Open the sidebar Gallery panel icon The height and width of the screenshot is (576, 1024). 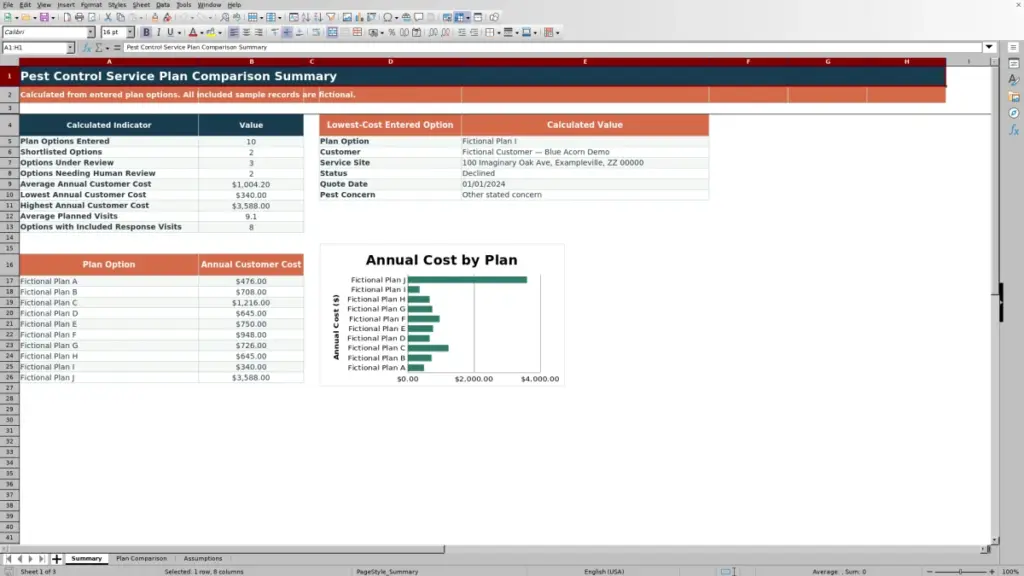coord(1014,97)
